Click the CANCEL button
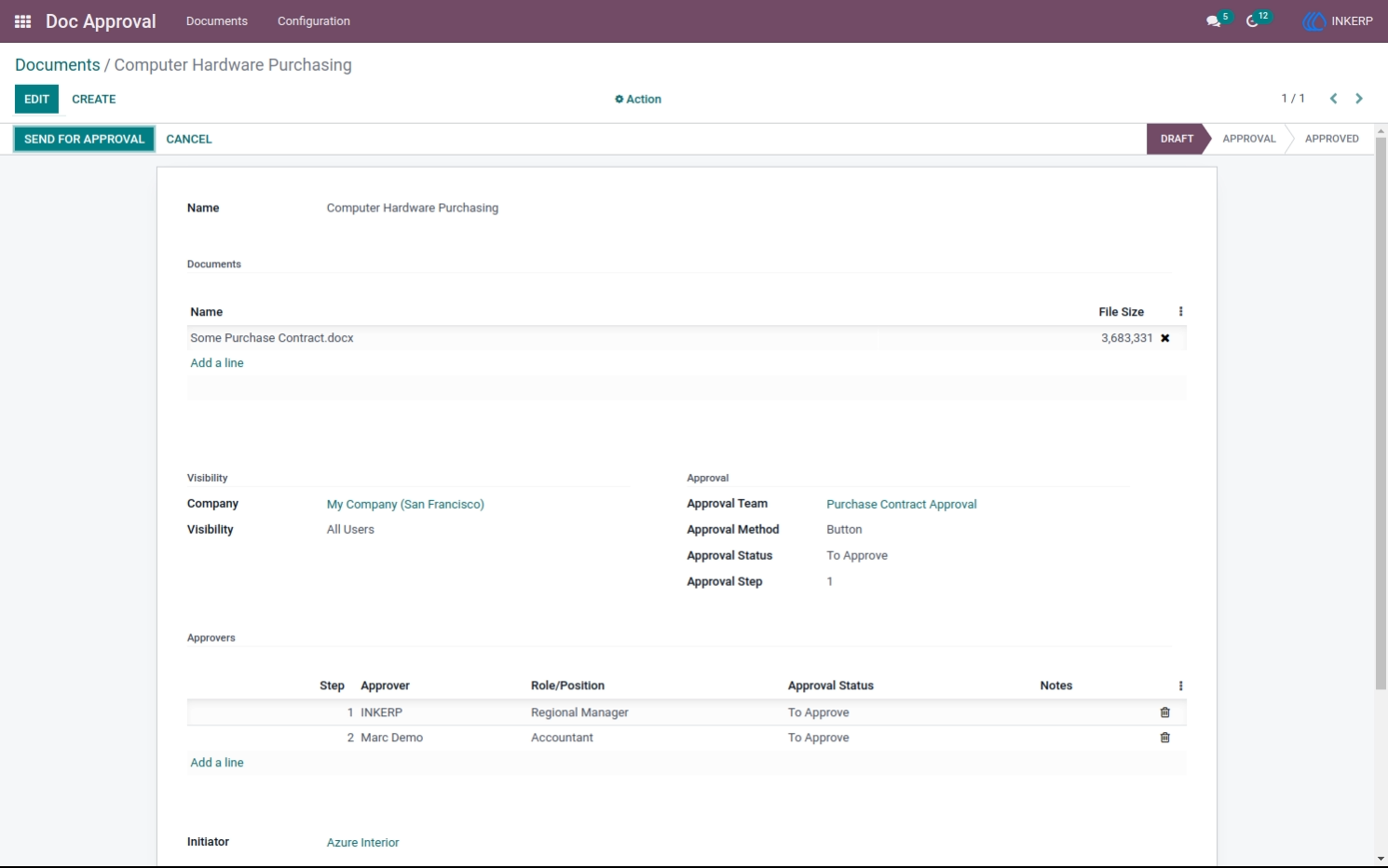Screen dimensions: 1388x868 189,139
